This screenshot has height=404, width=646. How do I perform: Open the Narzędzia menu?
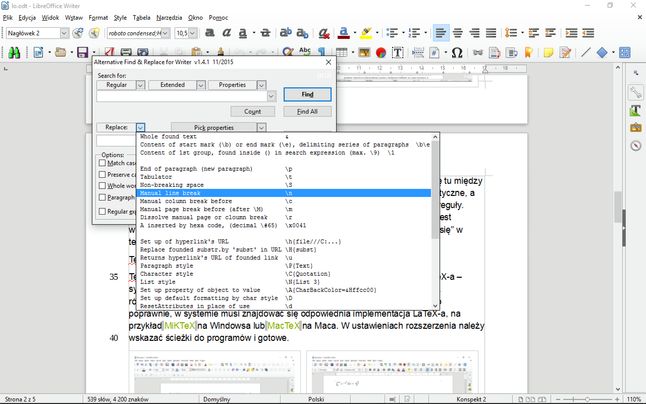pyautogui.click(x=169, y=18)
